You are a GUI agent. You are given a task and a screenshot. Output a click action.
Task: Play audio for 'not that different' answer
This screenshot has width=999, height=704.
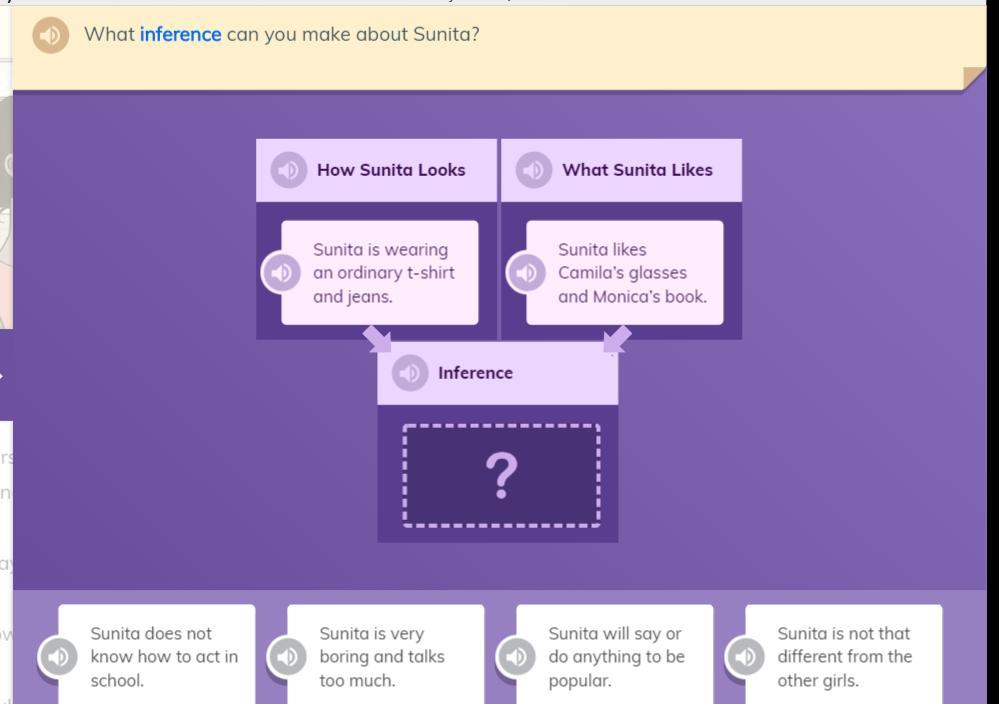(745, 656)
